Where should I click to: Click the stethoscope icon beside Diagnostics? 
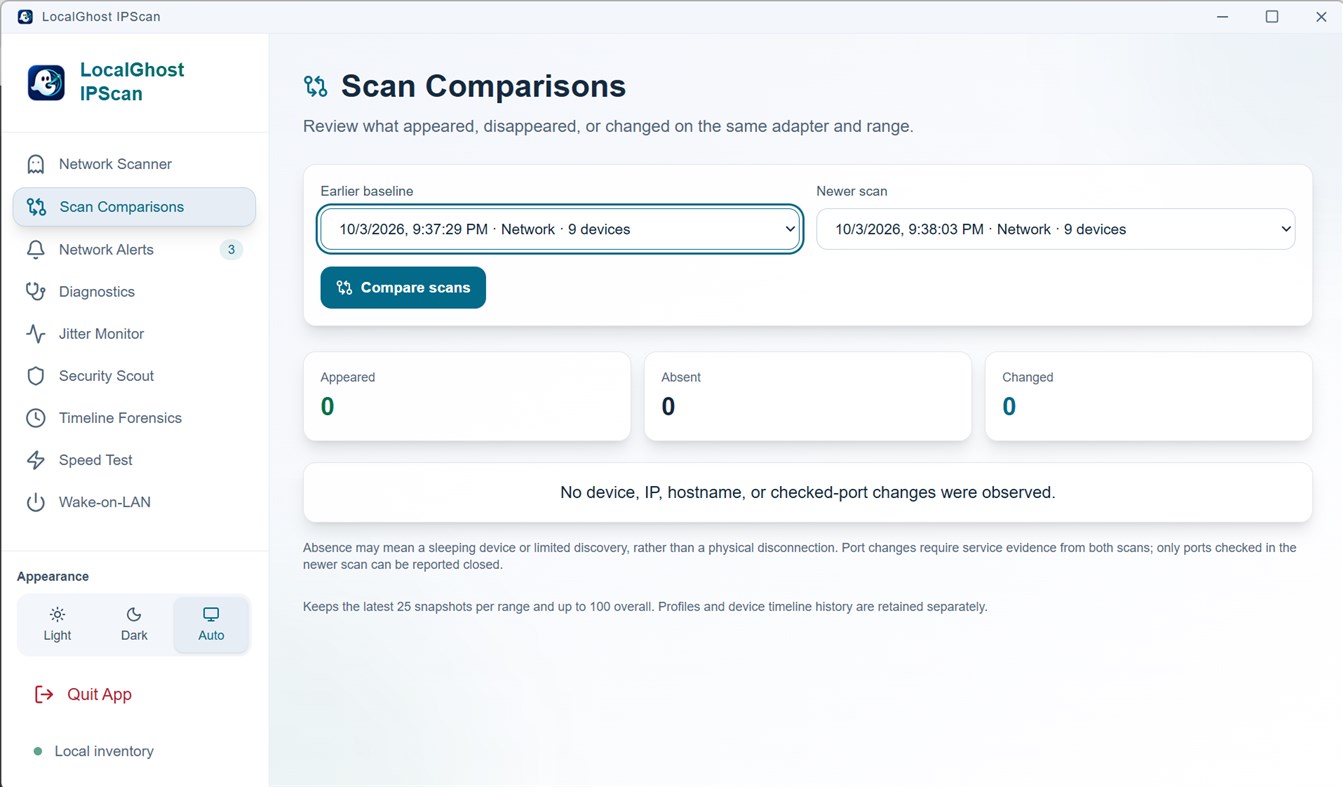tap(36, 292)
